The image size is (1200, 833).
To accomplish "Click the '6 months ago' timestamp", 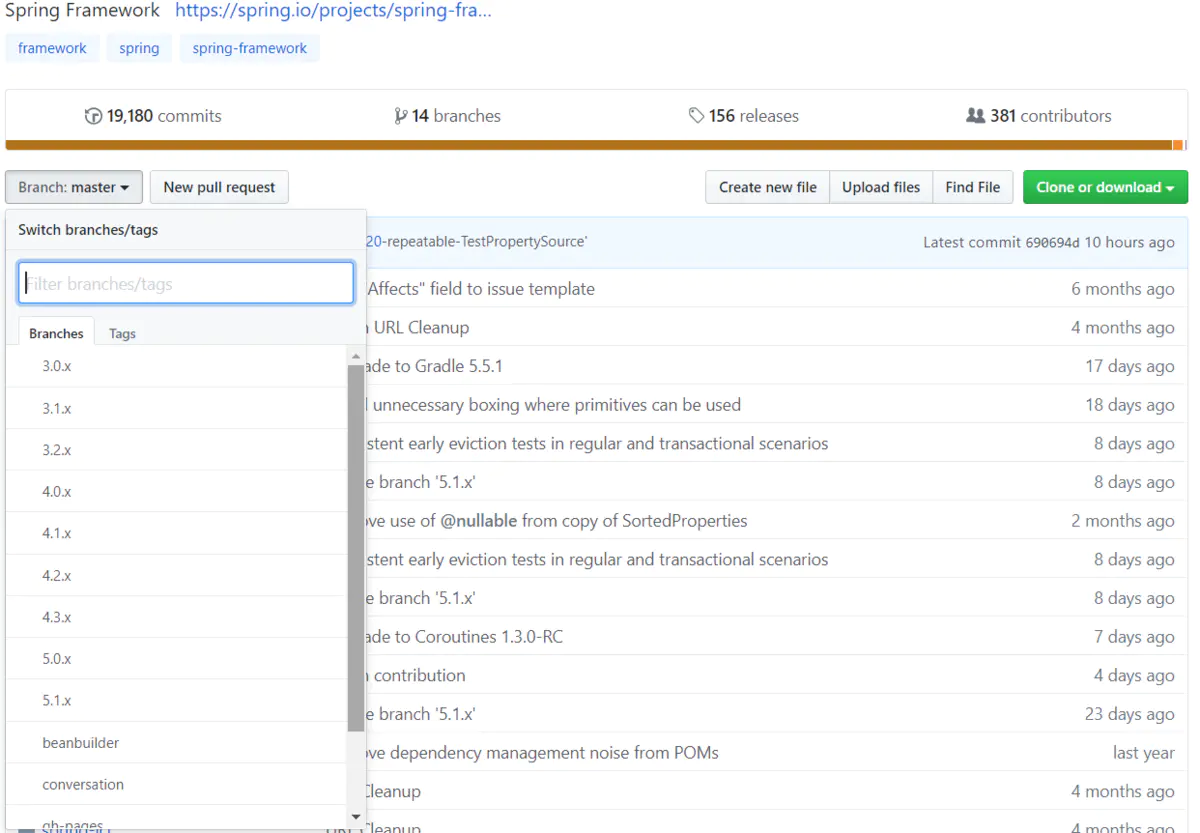I will (x=1123, y=289).
